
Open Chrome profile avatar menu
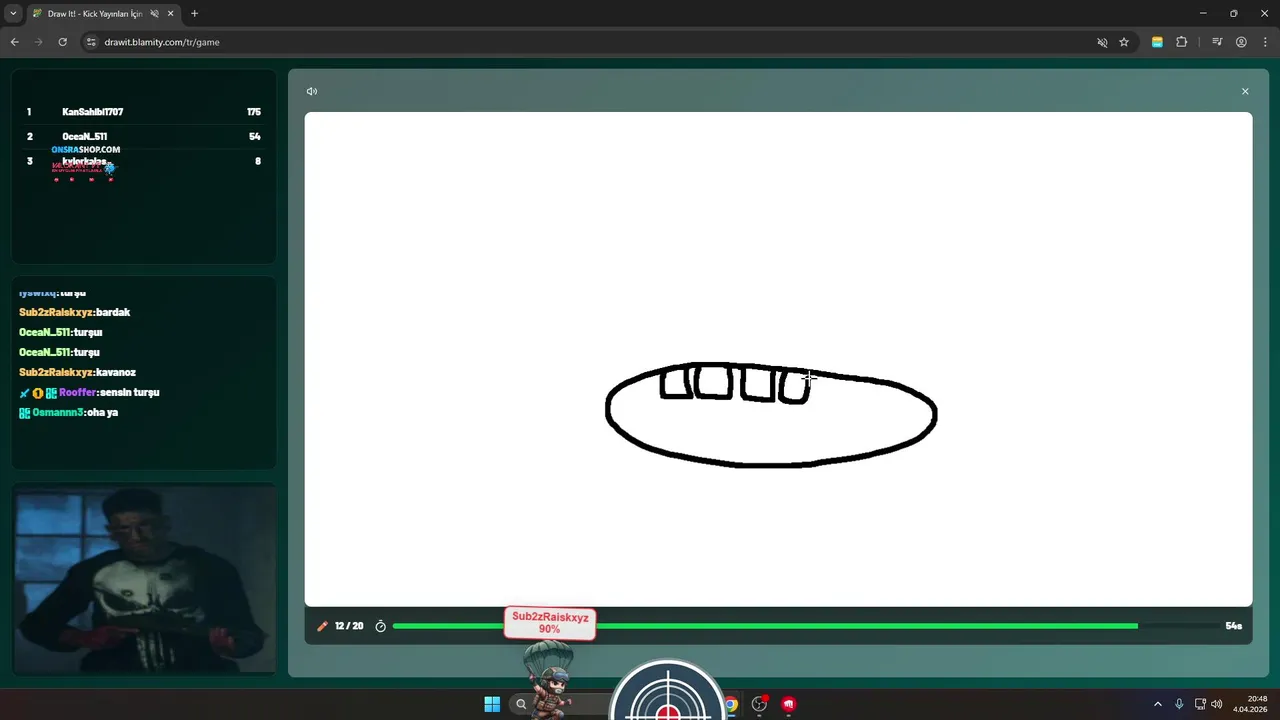pos(1241,42)
